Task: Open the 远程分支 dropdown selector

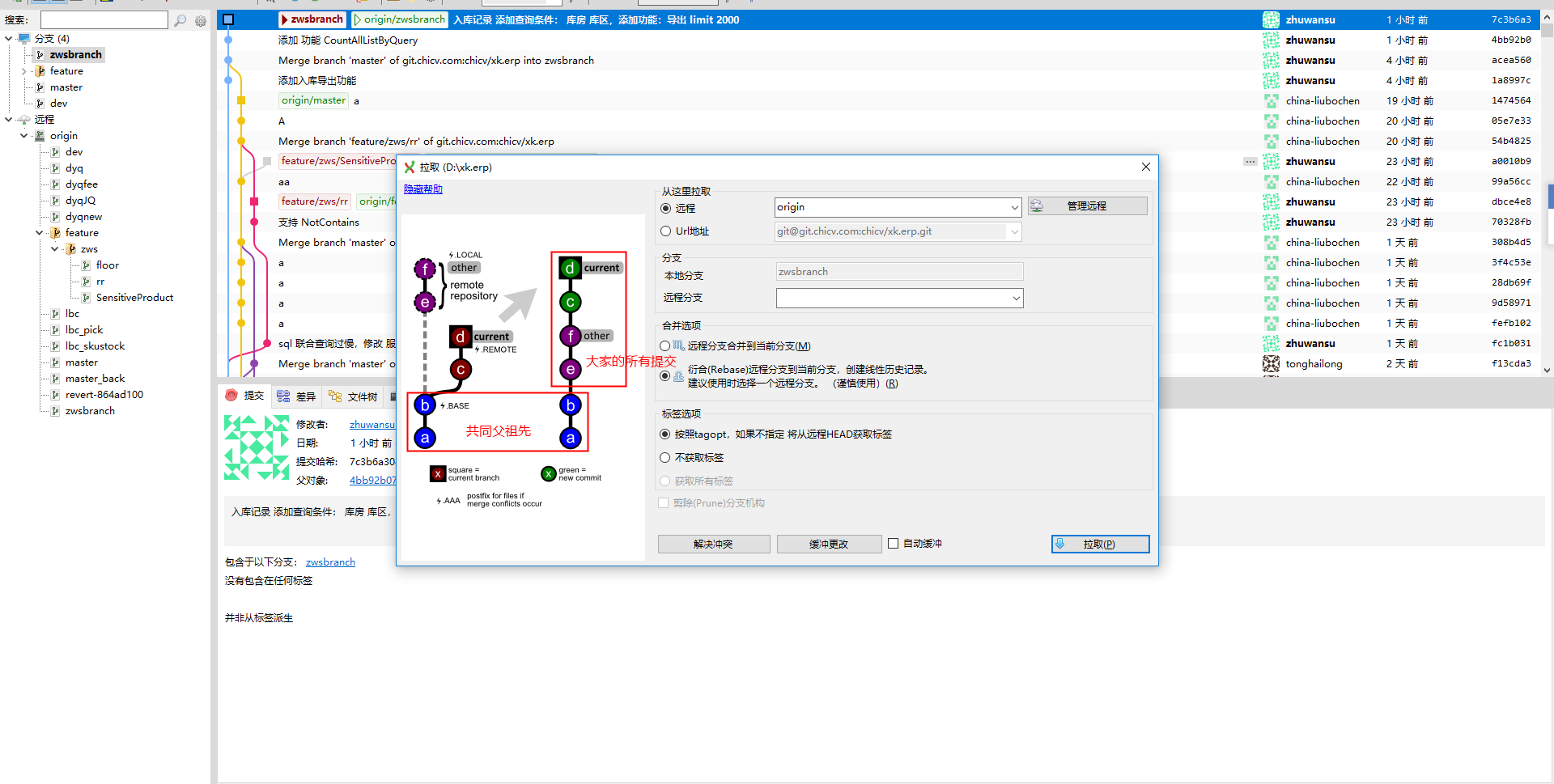Action: pyautogui.click(x=1015, y=298)
